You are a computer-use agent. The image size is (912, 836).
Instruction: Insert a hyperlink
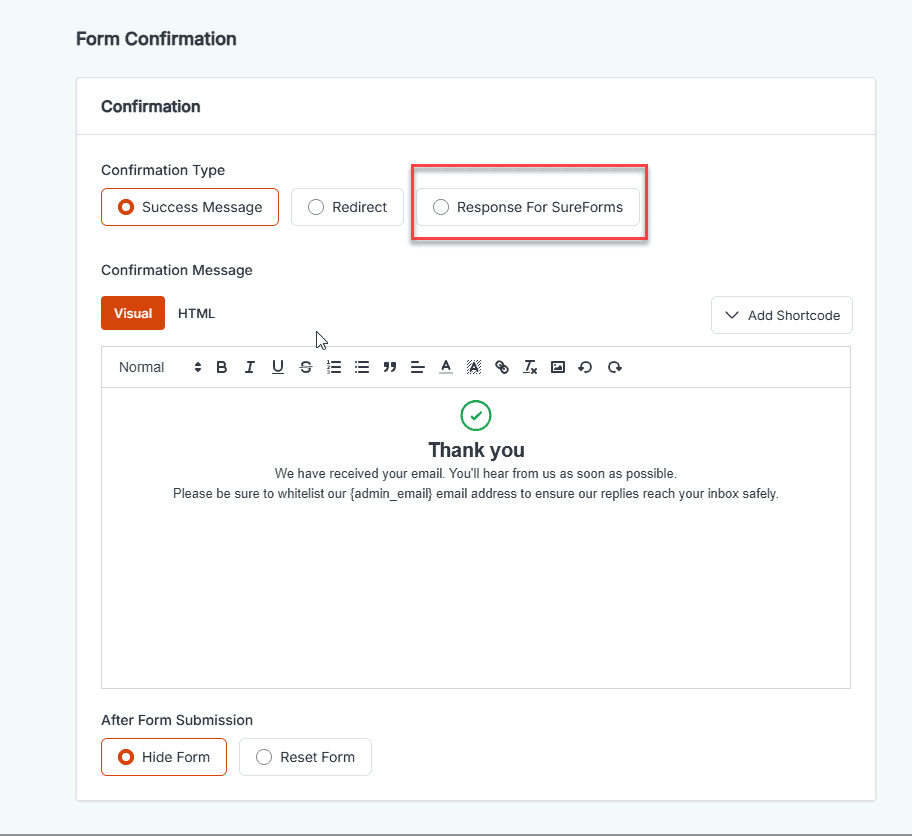(502, 367)
